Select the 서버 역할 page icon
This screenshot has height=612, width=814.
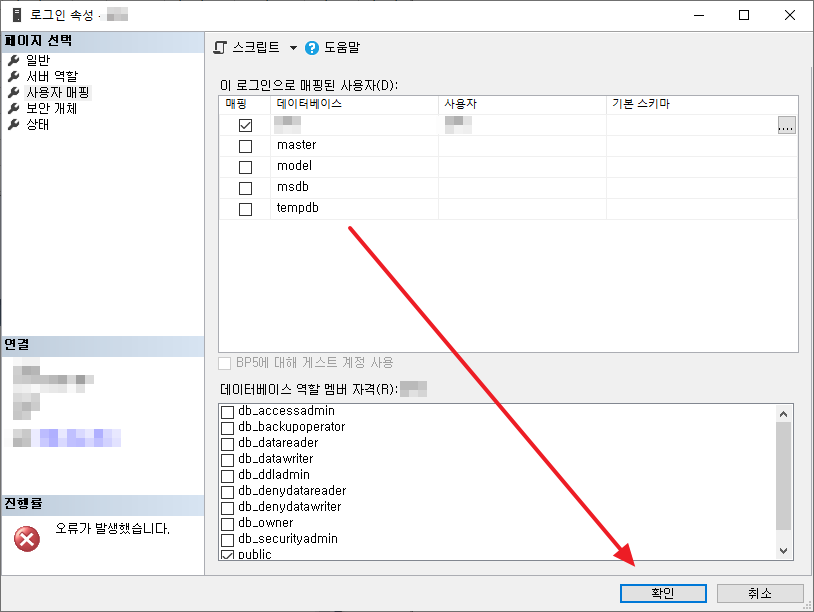tap(14, 76)
